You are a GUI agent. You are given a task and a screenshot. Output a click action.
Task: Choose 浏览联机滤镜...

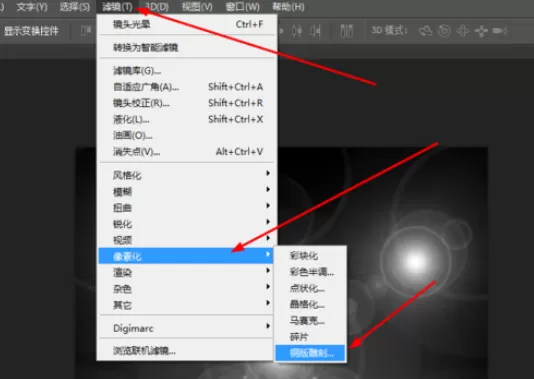tap(187, 351)
